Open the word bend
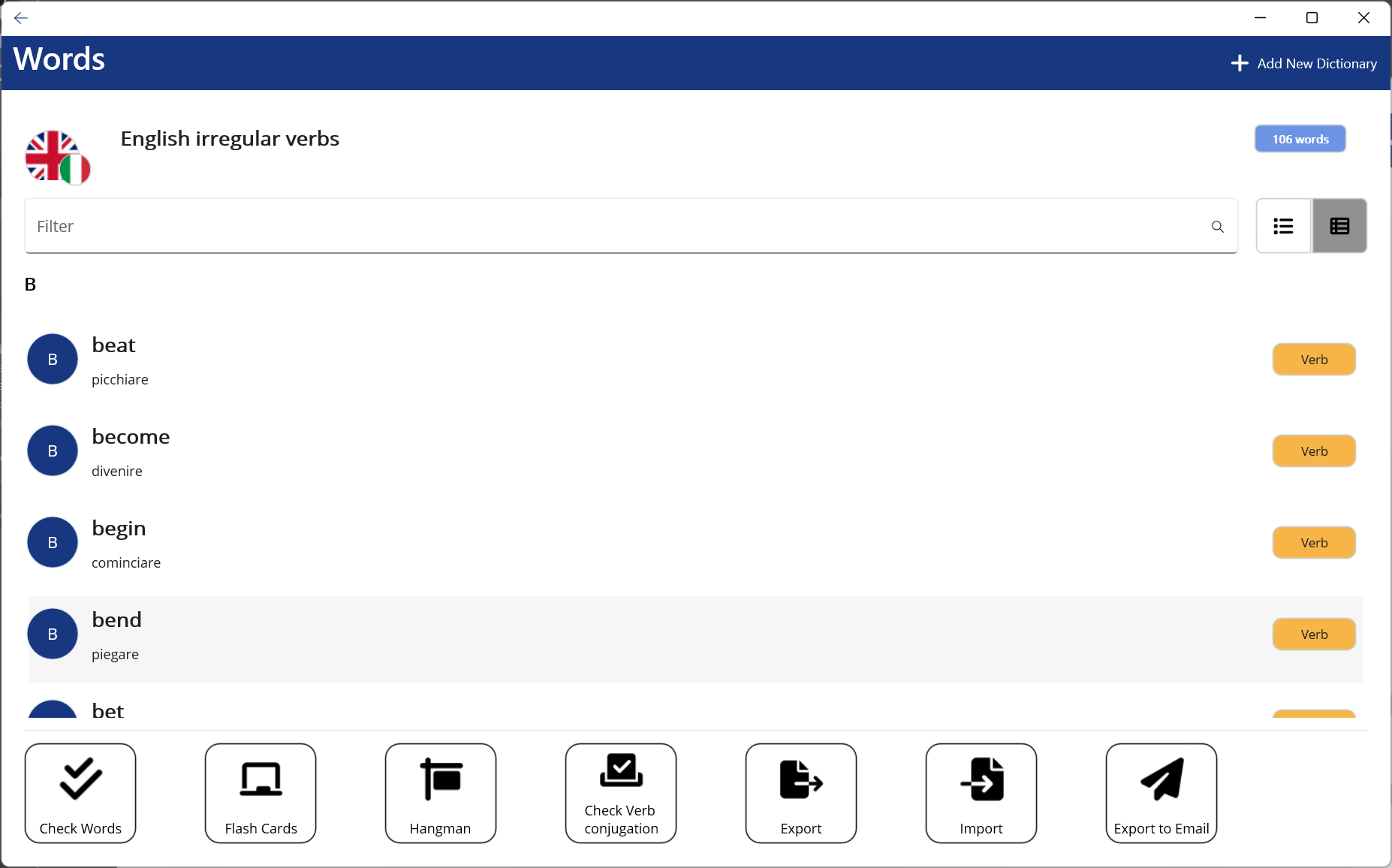The image size is (1392, 868). (116, 619)
